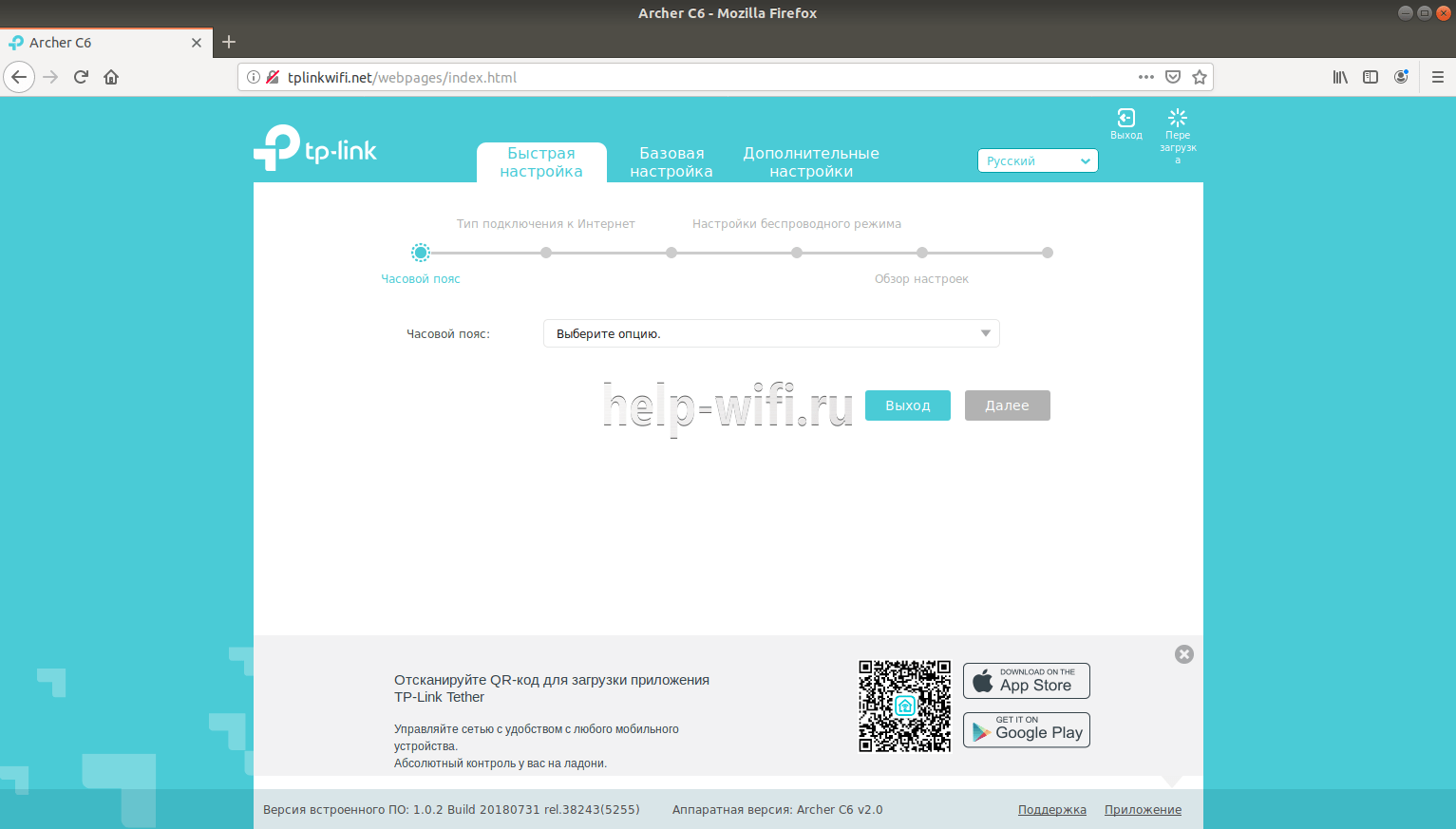Open the Firefox home page icon
Viewport: 1456px width, 829px height.
point(111,77)
